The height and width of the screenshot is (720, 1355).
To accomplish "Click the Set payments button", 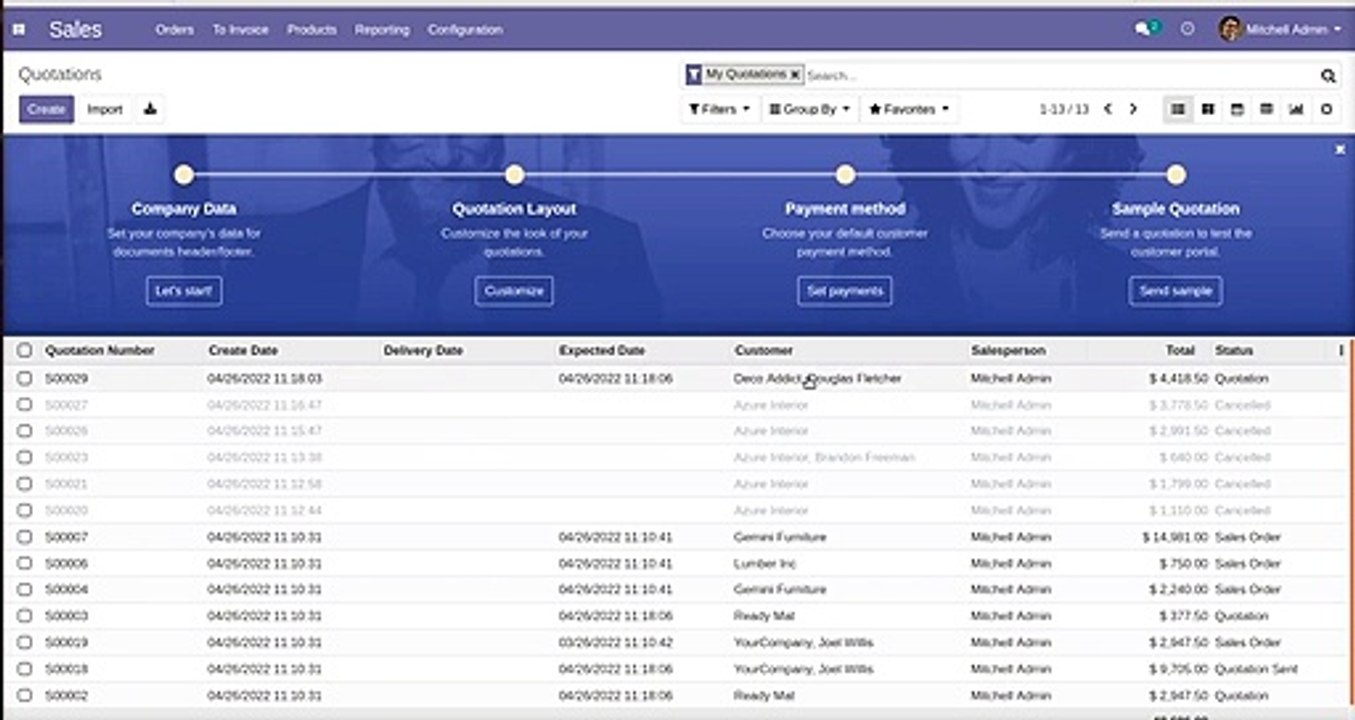I will tap(845, 291).
